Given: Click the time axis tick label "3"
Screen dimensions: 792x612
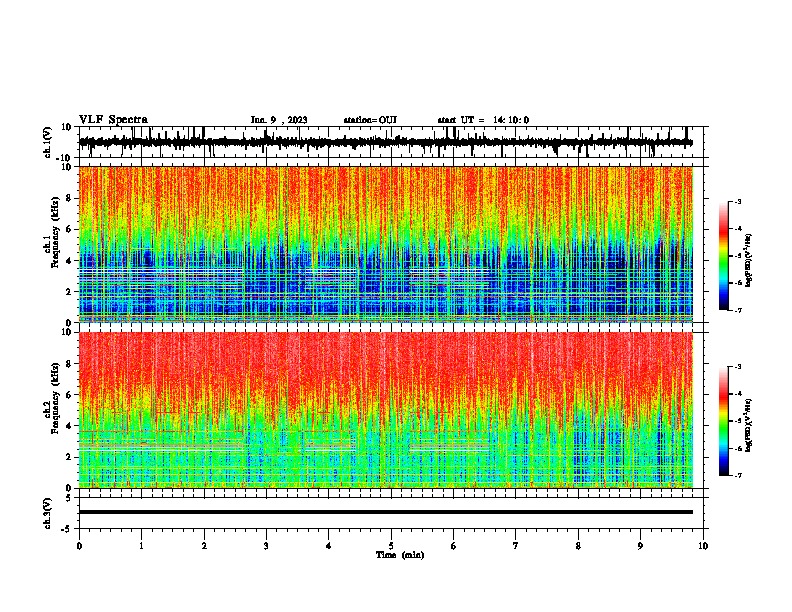Looking at the screenshot, I should 266,546.
